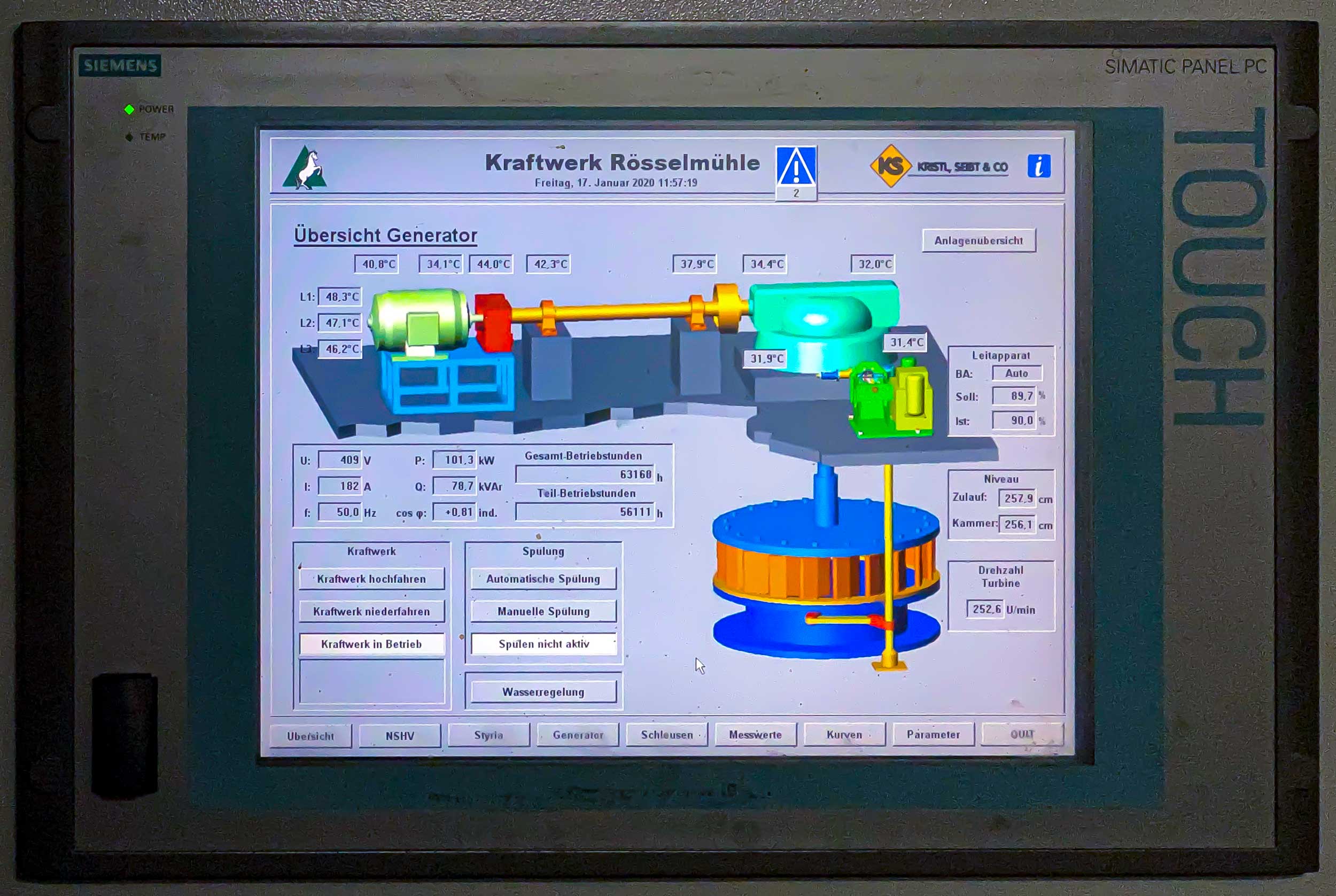
Task: Open the Parameter tab
Action: [933, 735]
